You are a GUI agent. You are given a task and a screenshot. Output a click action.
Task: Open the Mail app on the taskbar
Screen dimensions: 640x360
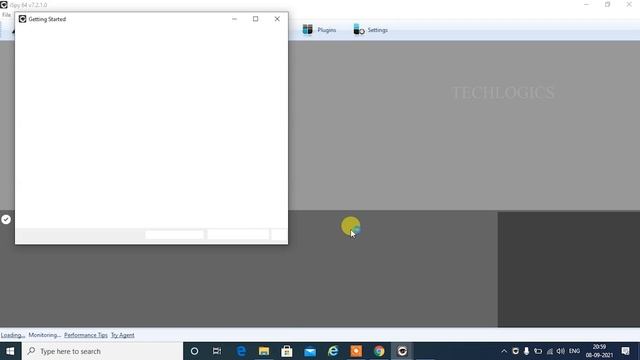[x=310, y=351]
